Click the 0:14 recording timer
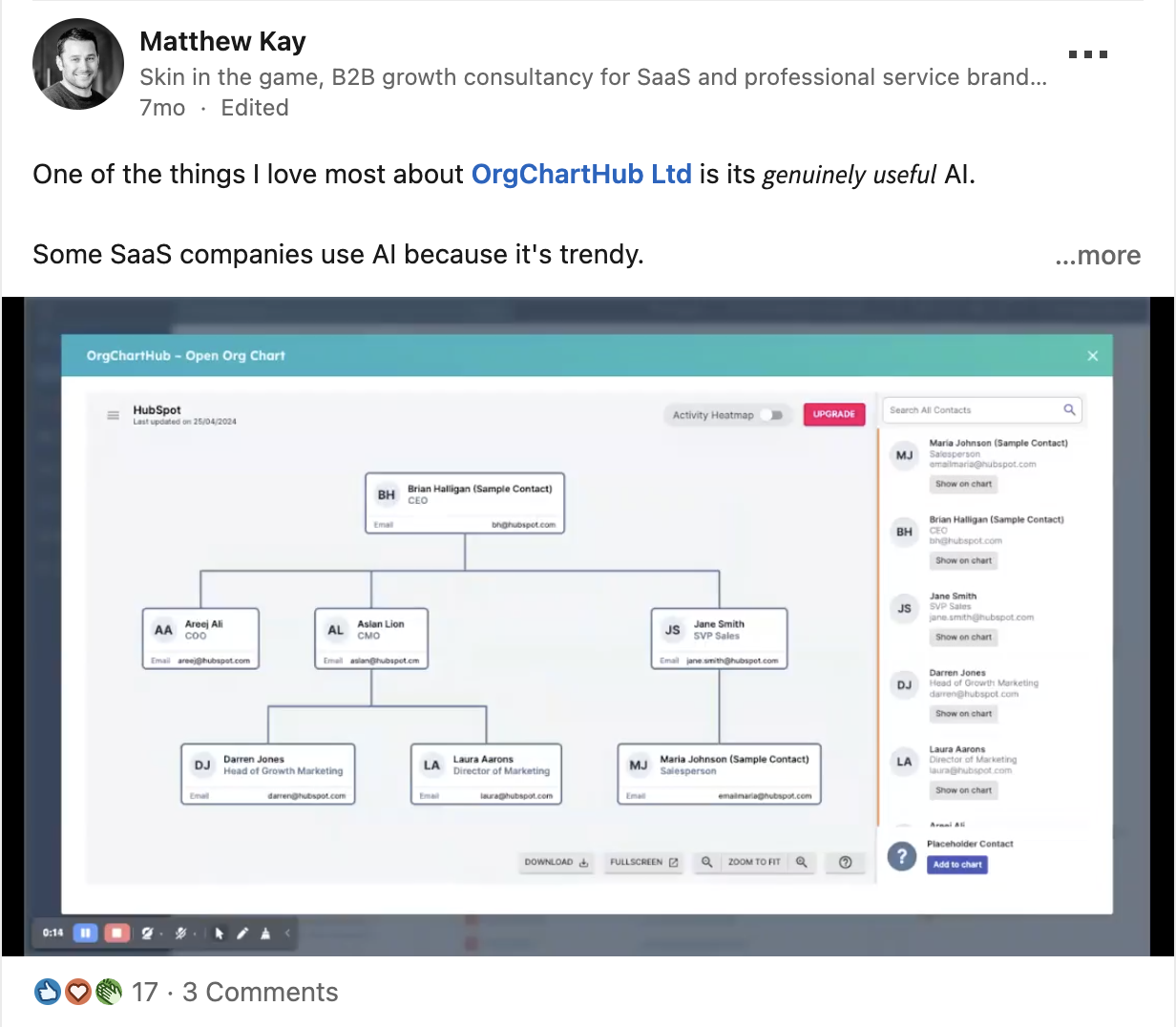1176x1027 pixels. click(x=53, y=933)
